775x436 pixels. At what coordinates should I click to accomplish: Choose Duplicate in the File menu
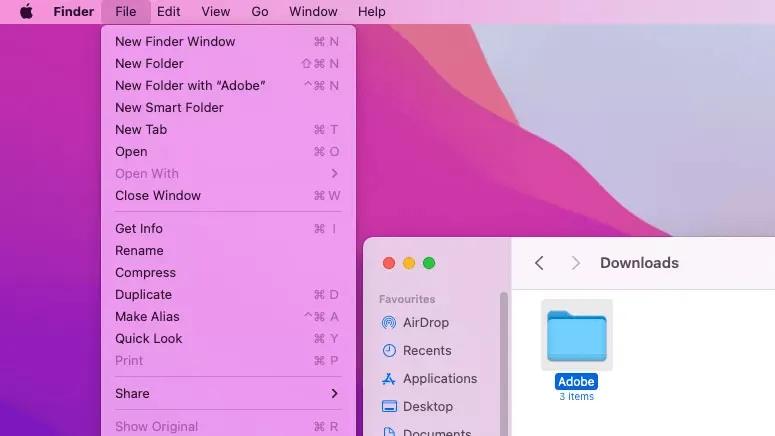coord(143,295)
